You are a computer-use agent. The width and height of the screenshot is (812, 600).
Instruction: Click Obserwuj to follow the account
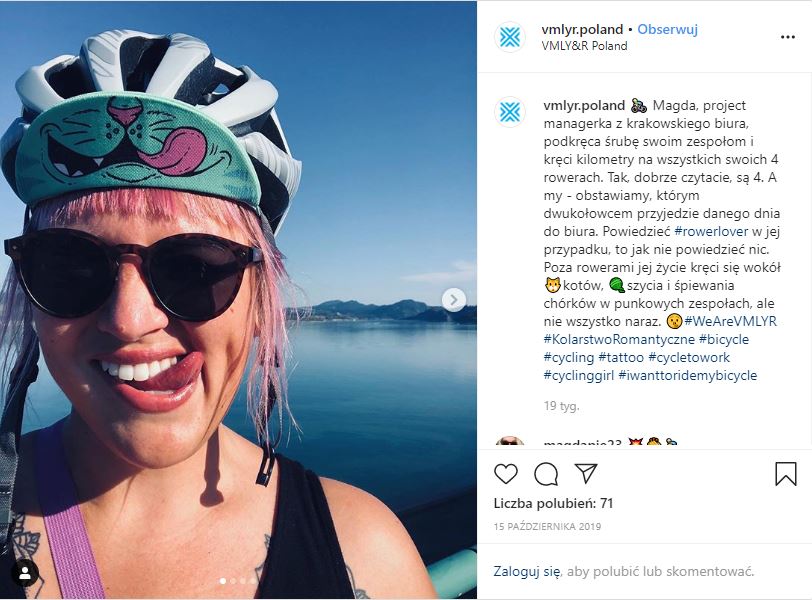(668, 29)
